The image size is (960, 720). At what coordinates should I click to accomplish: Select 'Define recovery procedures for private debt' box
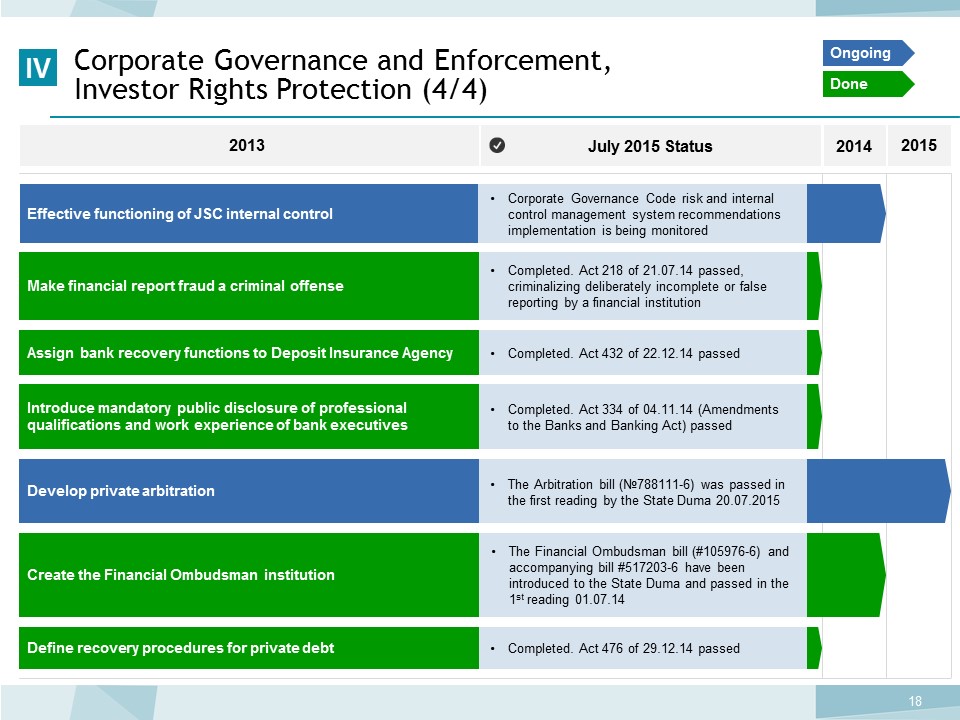coord(249,648)
